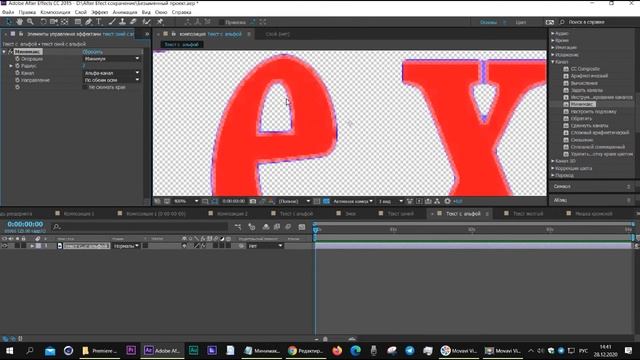640x360 pixels.
Task: Select the Roto Brush tool
Action: [x=147, y=22]
